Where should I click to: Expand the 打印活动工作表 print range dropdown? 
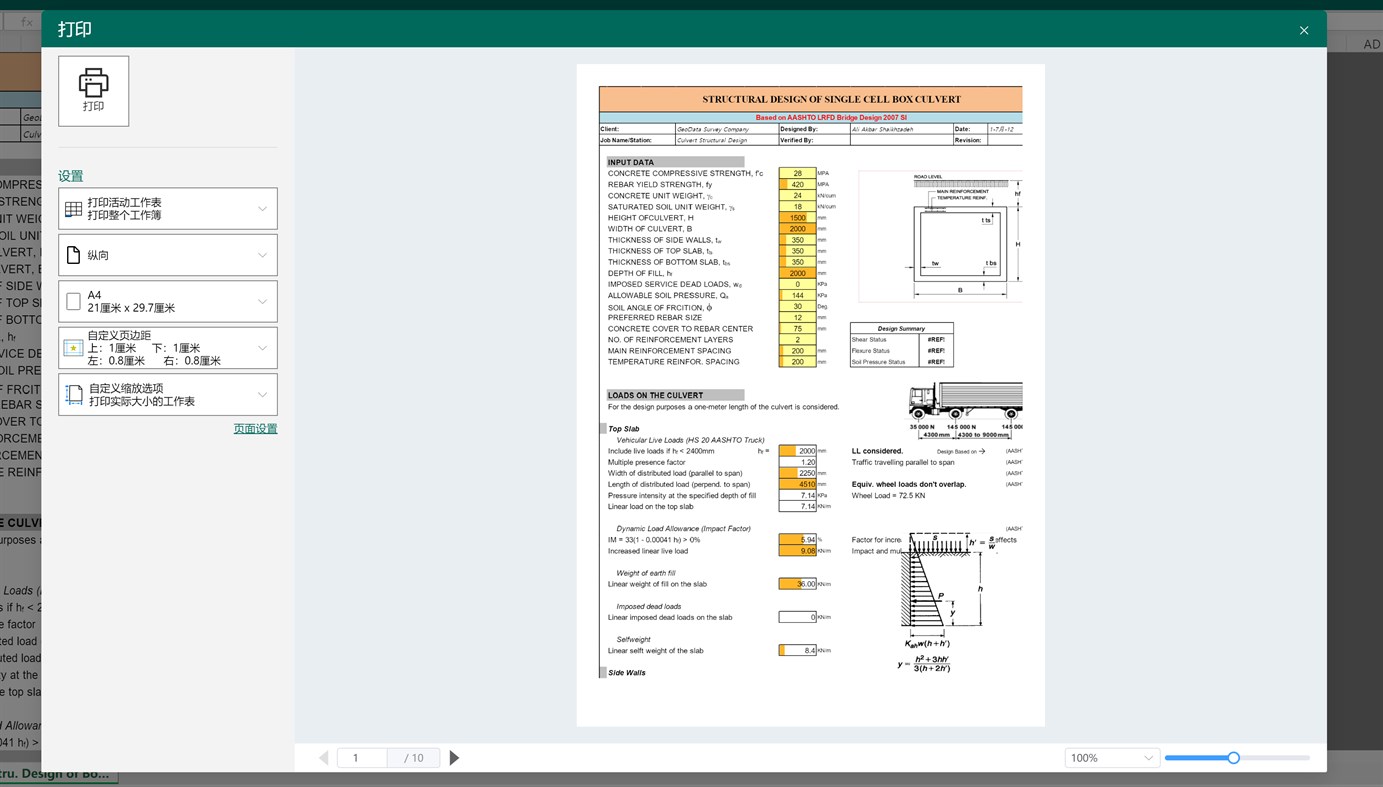pos(260,208)
